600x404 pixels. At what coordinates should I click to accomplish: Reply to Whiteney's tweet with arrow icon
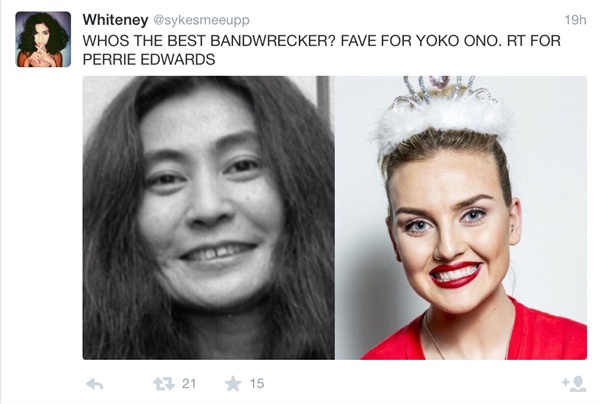click(x=95, y=383)
